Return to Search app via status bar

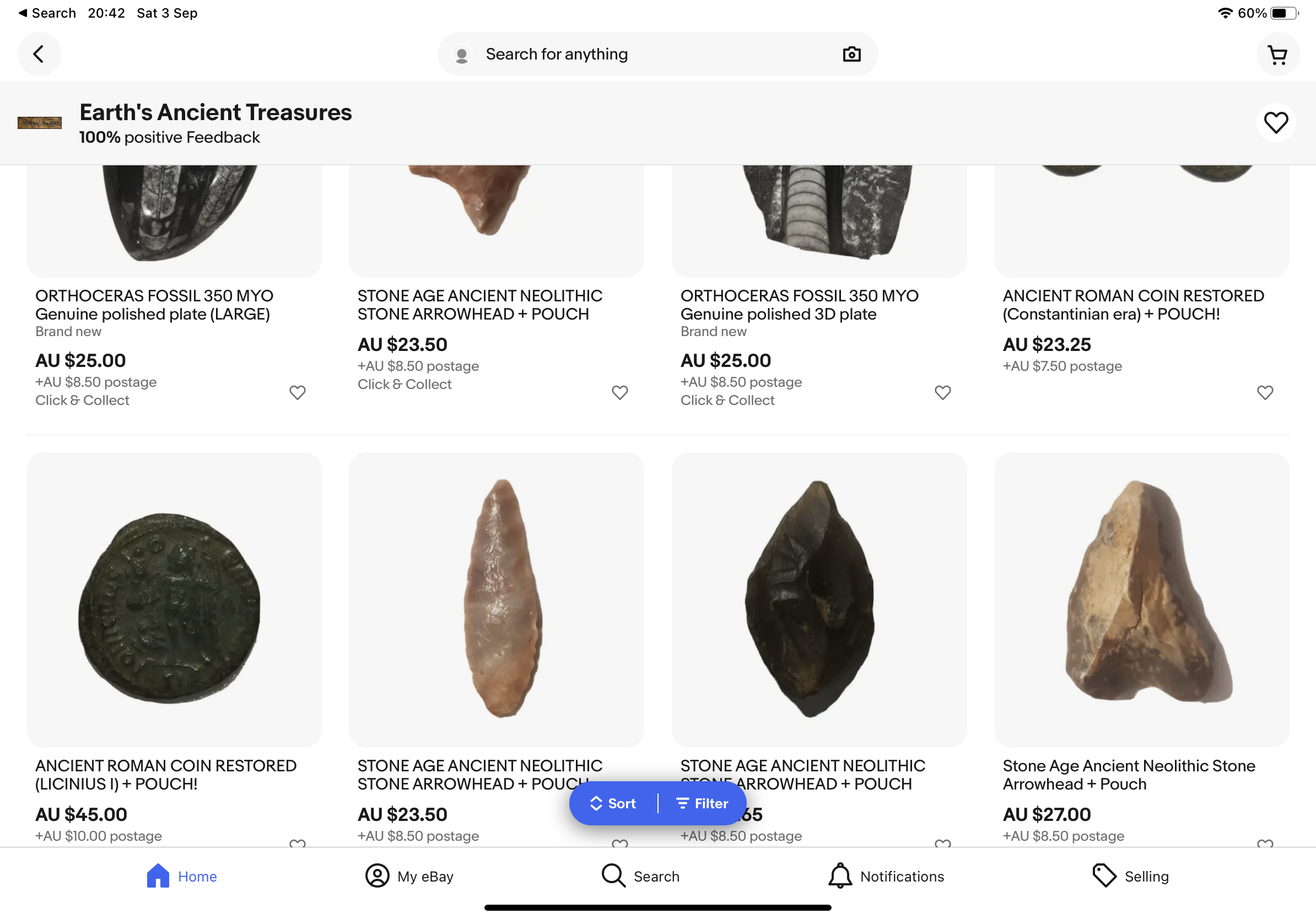pos(47,13)
